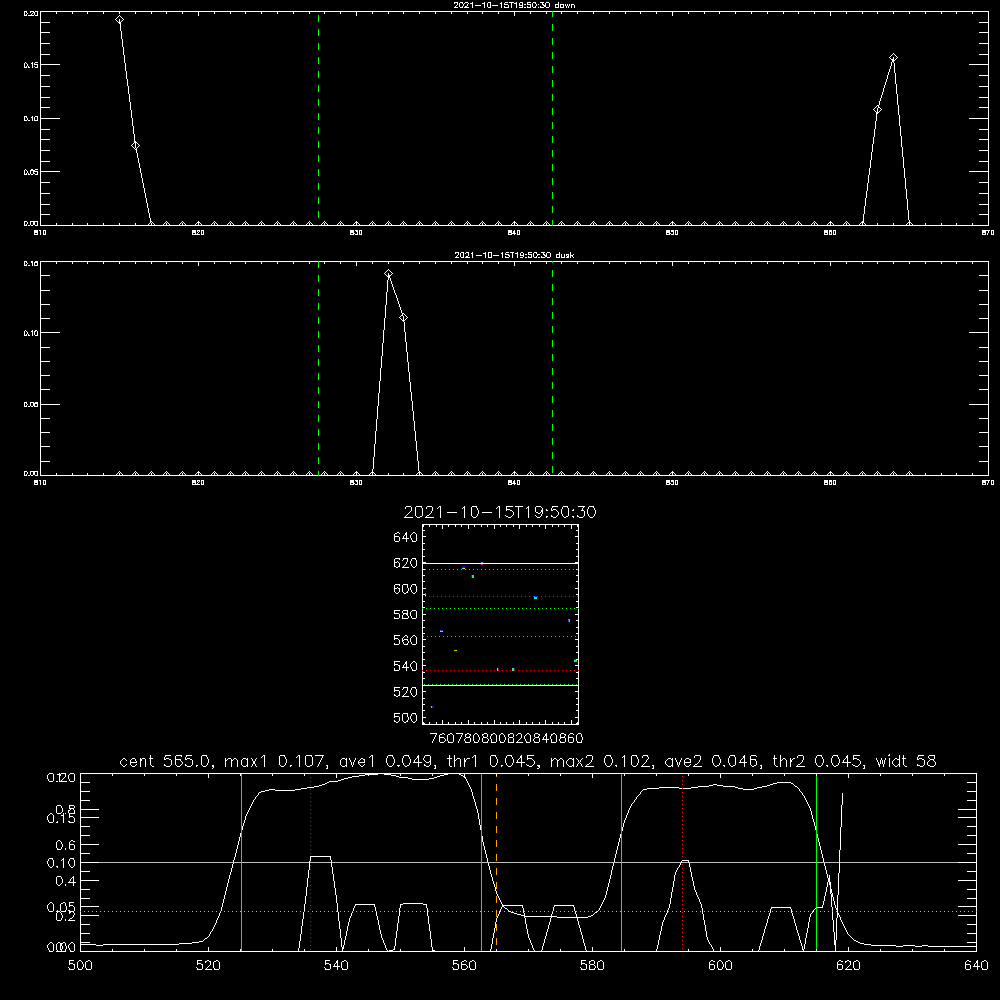Viewport: 1000px width, 1000px height.
Task: Click the left green dashed line in the dawn plot
Action: [318, 118]
